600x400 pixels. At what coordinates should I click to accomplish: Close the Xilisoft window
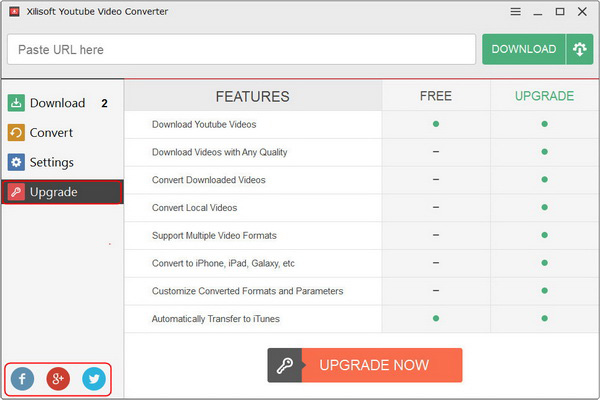[582, 12]
